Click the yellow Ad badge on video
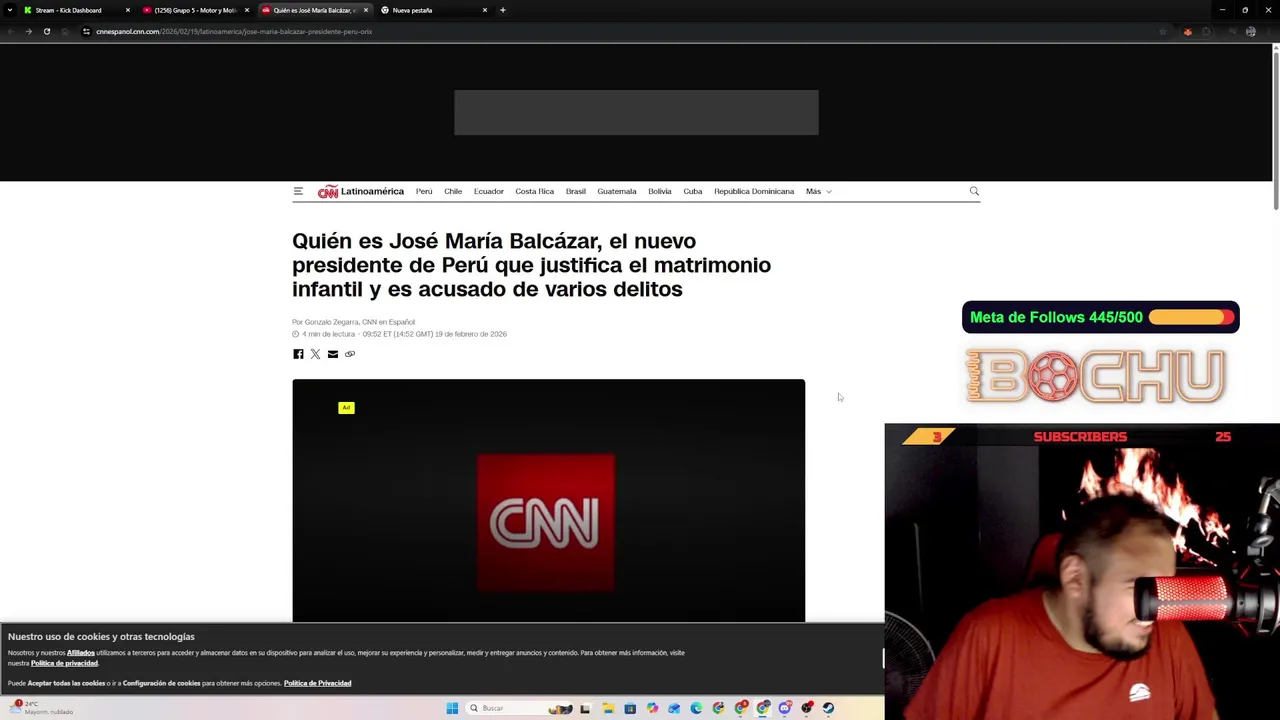The width and height of the screenshot is (1280, 720). click(x=346, y=408)
